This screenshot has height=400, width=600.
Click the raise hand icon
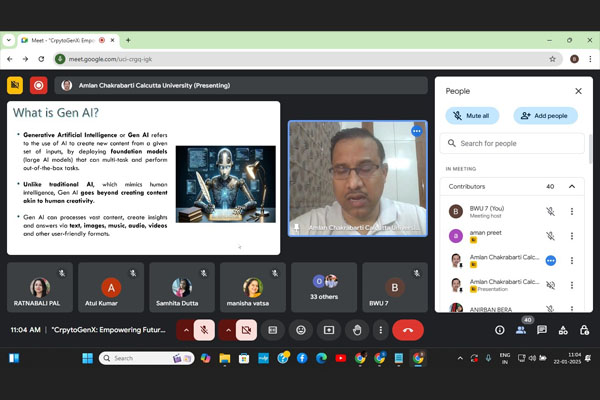pyautogui.click(x=357, y=329)
